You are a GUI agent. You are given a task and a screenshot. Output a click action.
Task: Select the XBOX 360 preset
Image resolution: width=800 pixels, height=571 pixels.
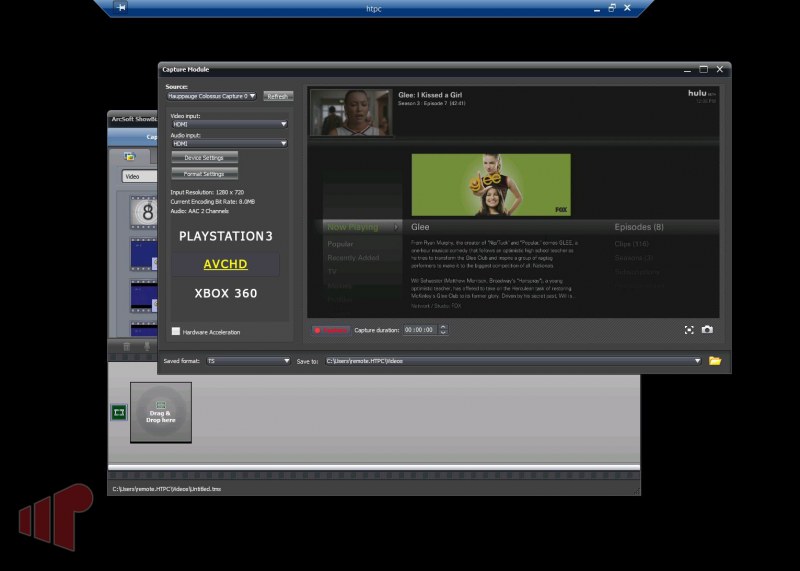click(x=226, y=293)
